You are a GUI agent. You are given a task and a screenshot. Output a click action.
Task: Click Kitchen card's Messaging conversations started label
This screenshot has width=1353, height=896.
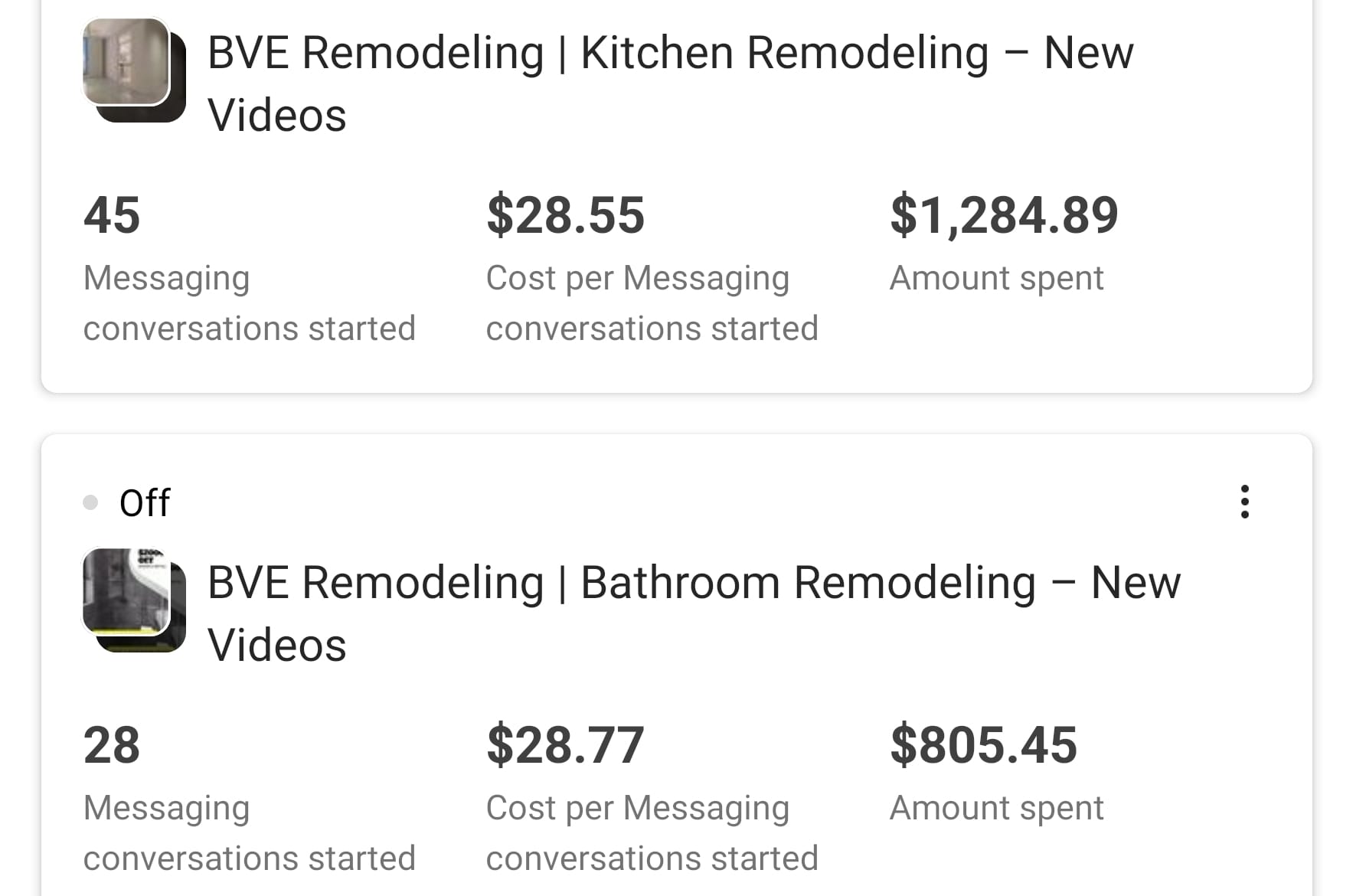click(x=249, y=303)
